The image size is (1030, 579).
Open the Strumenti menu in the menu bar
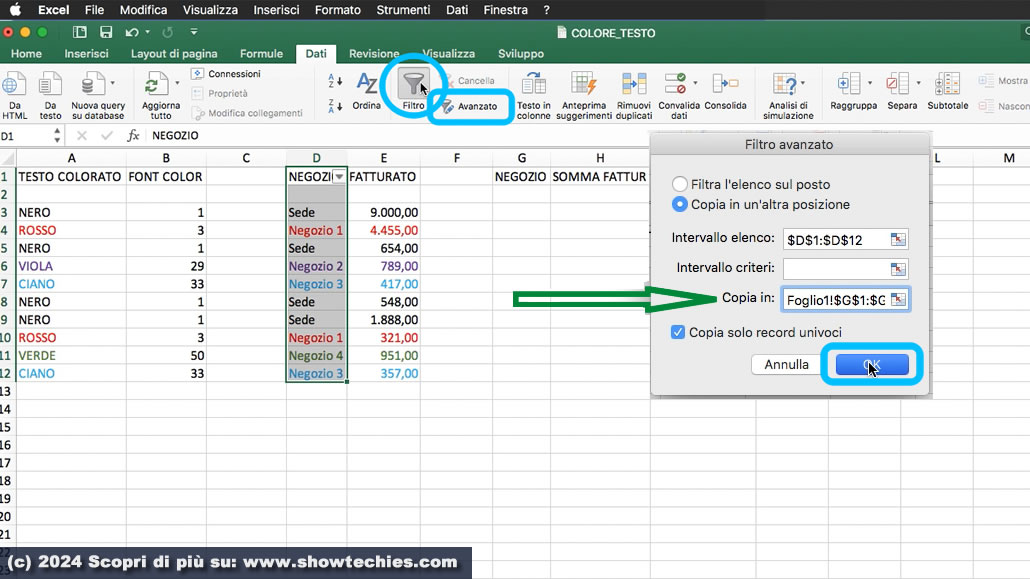[403, 10]
